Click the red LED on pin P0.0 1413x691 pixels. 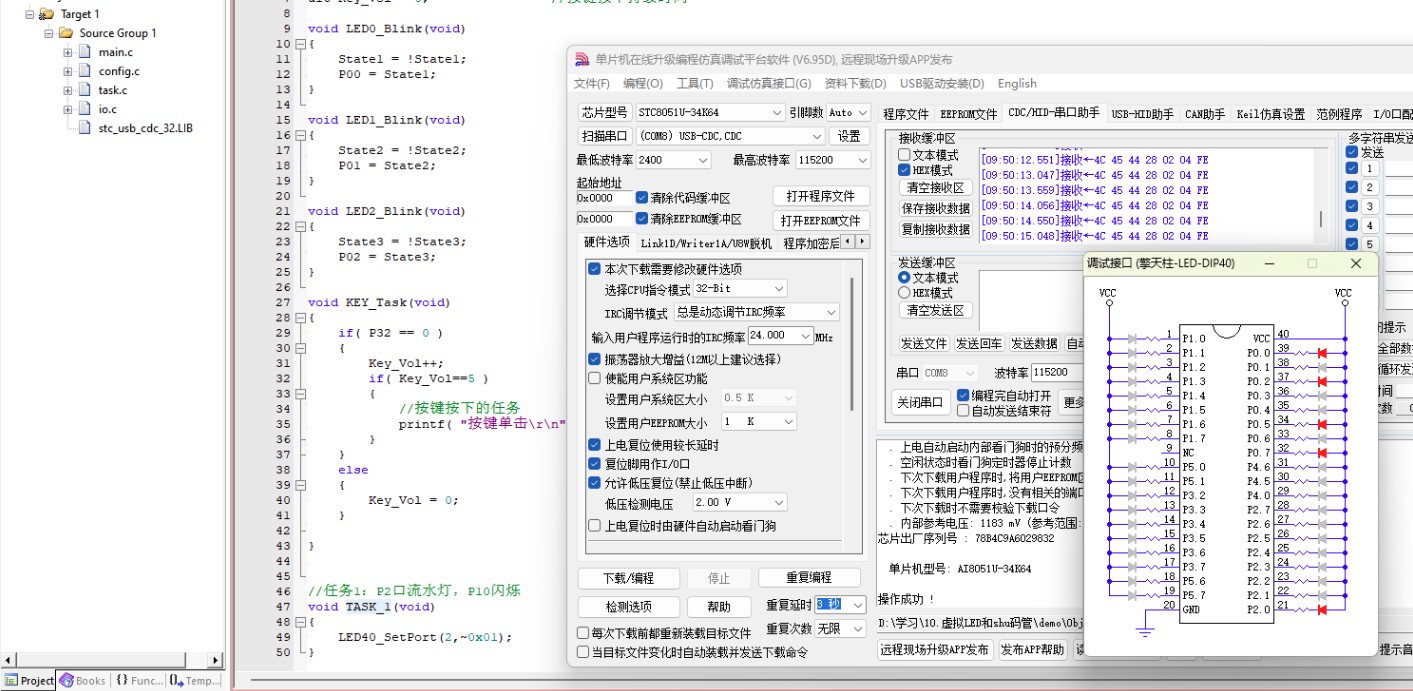(1321, 353)
